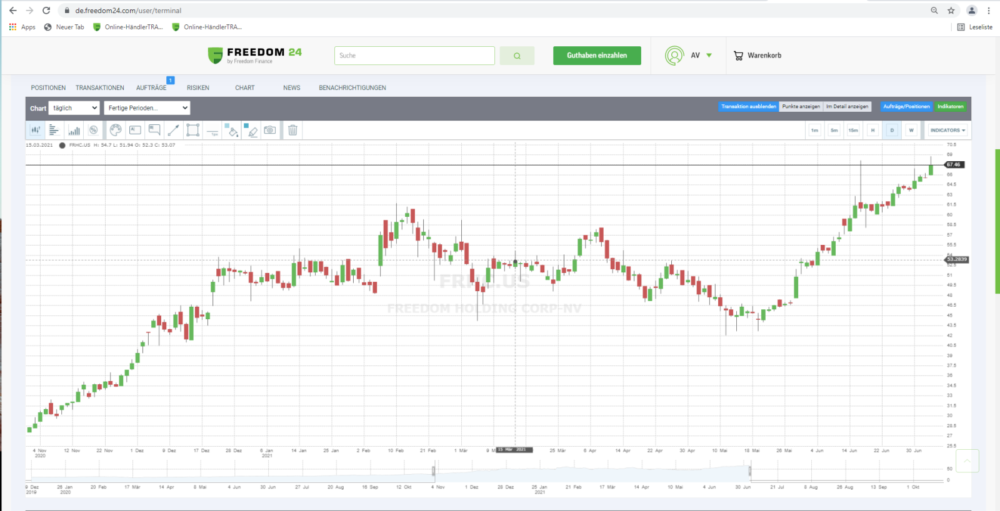This screenshot has width=1000, height=511.
Task: Switch chart to 15m timeframe
Action: pyautogui.click(x=853, y=130)
